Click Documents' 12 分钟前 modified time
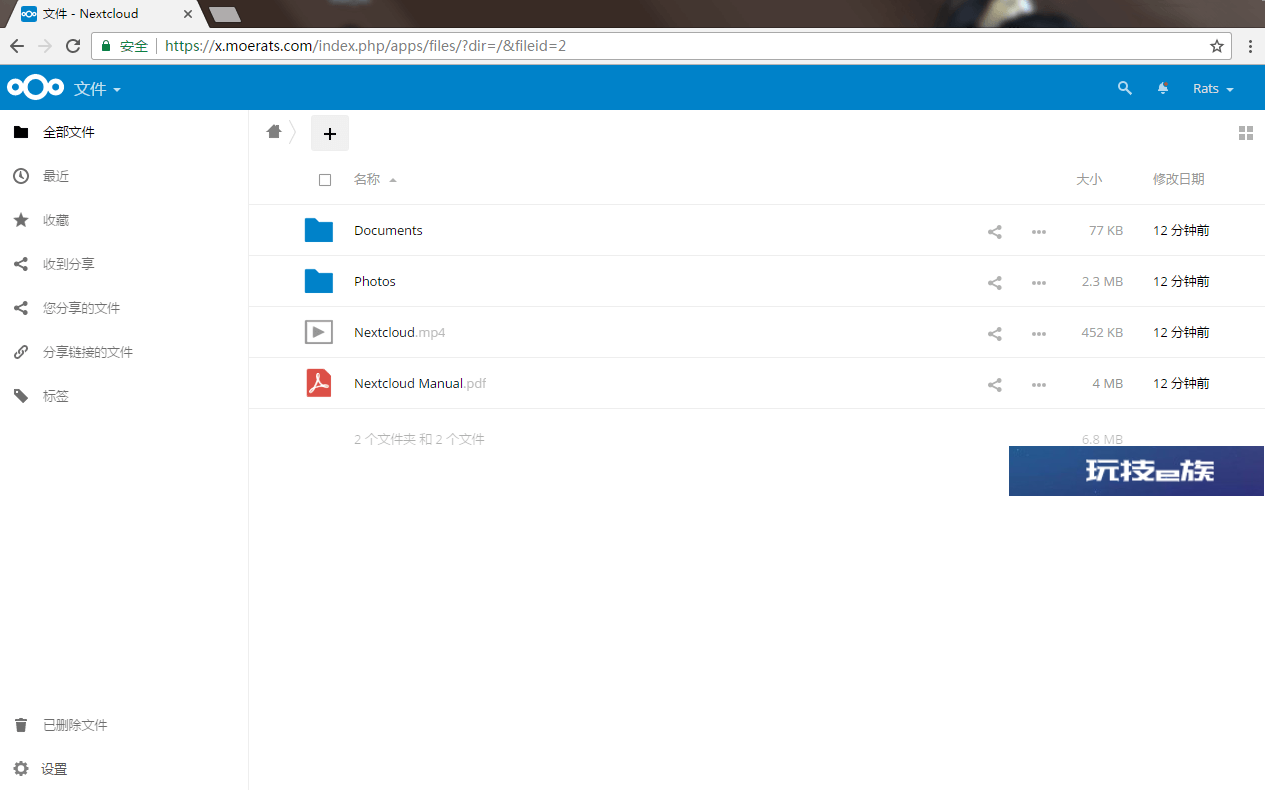1265x790 pixels. click(1181, 230)
